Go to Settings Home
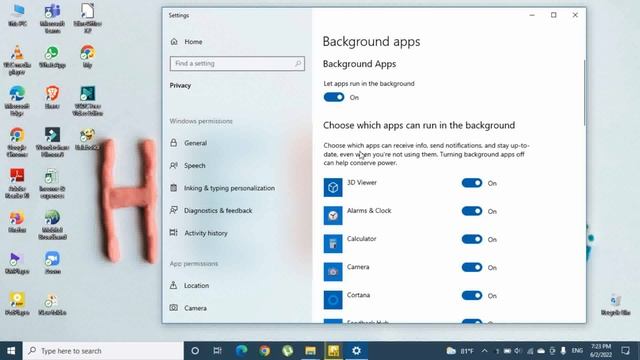The image size is (640, 360). click(193, 42)
